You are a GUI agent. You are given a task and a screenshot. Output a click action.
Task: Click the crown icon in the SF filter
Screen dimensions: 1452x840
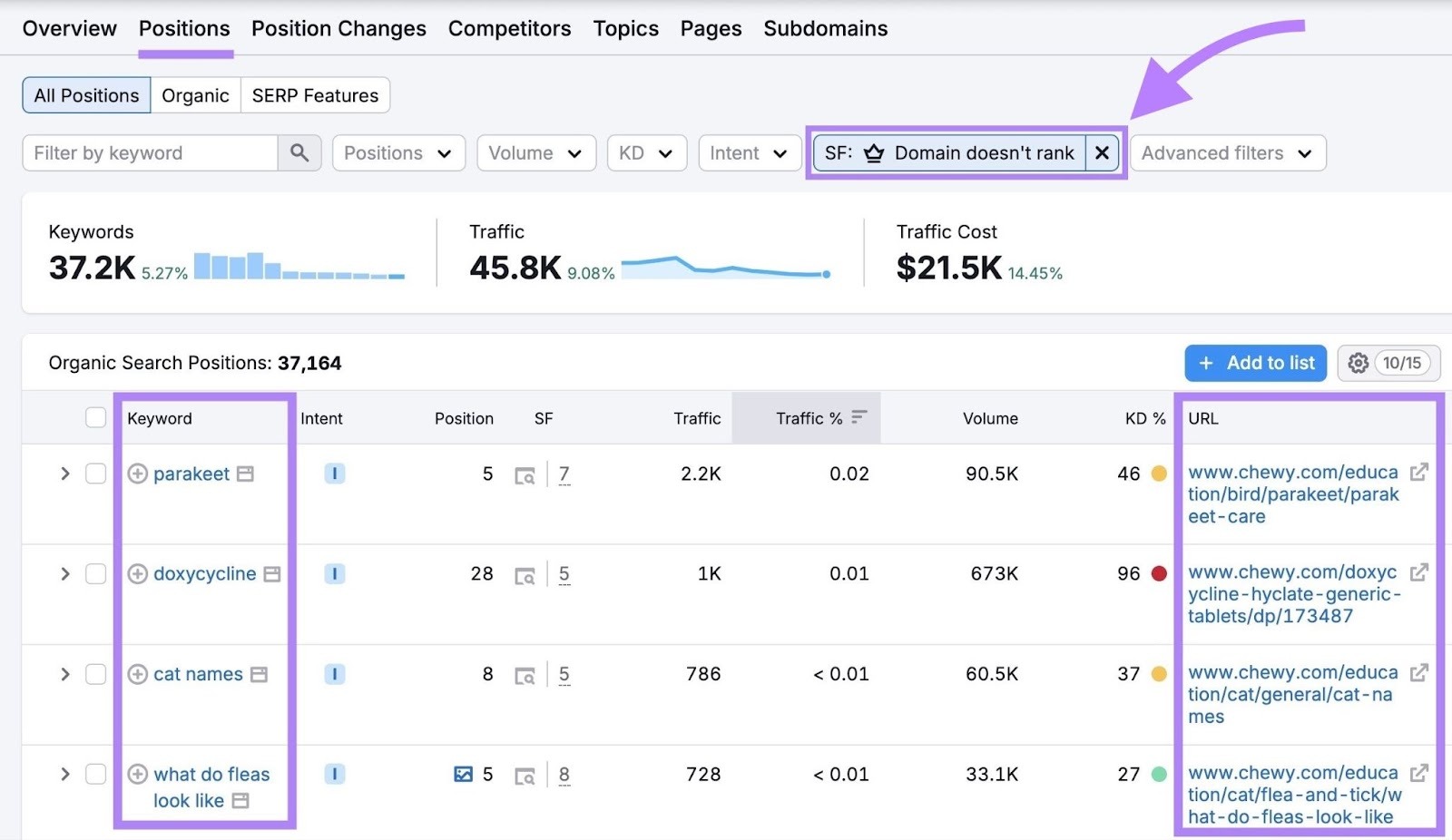point(873,153)
